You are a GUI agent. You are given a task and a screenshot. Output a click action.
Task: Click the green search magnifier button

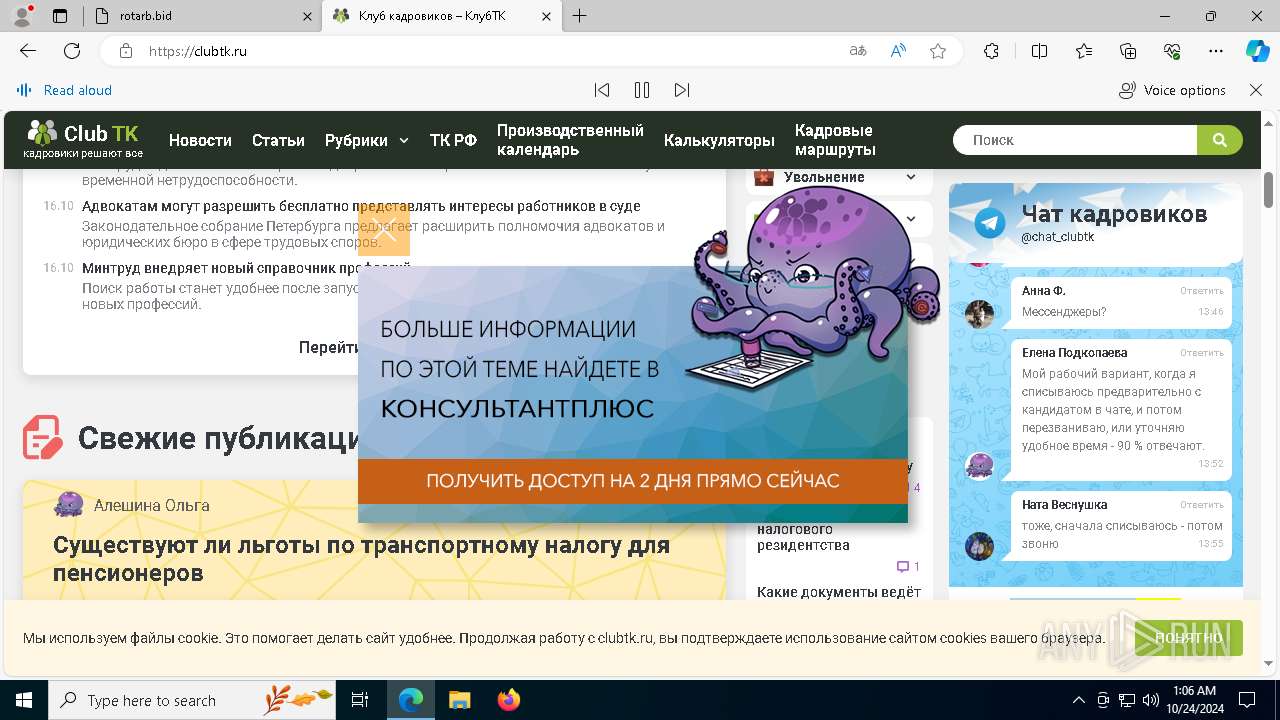click(1219, 140)
